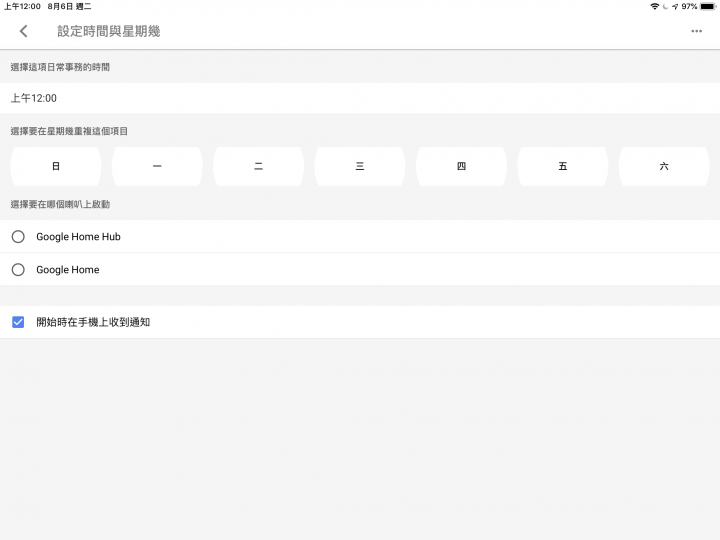The width and height of the screenshot is (720, 540).
Task: Choose the Google Home radio button
Action: click(x=18, y=270)
